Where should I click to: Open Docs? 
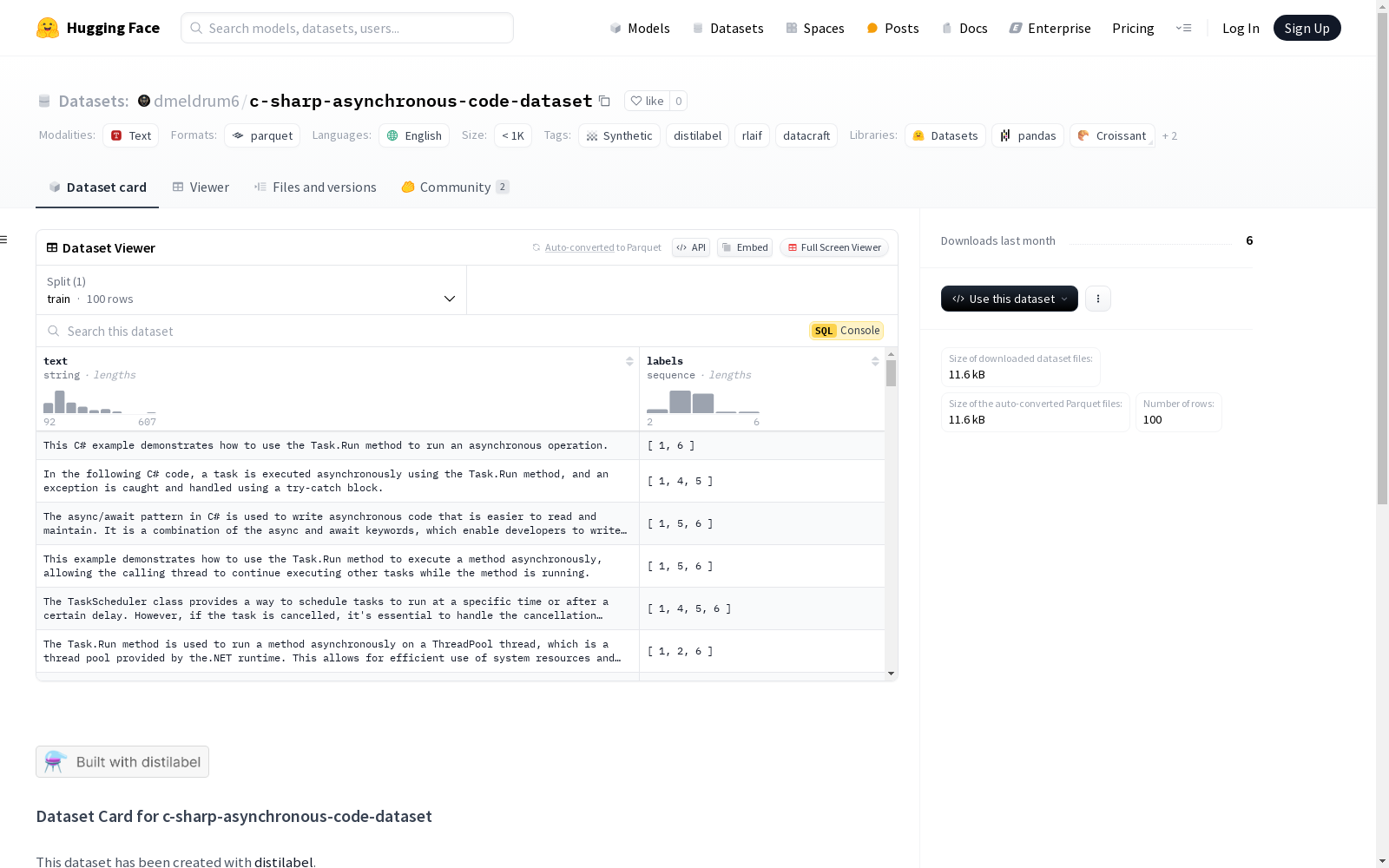click(964, 28)
